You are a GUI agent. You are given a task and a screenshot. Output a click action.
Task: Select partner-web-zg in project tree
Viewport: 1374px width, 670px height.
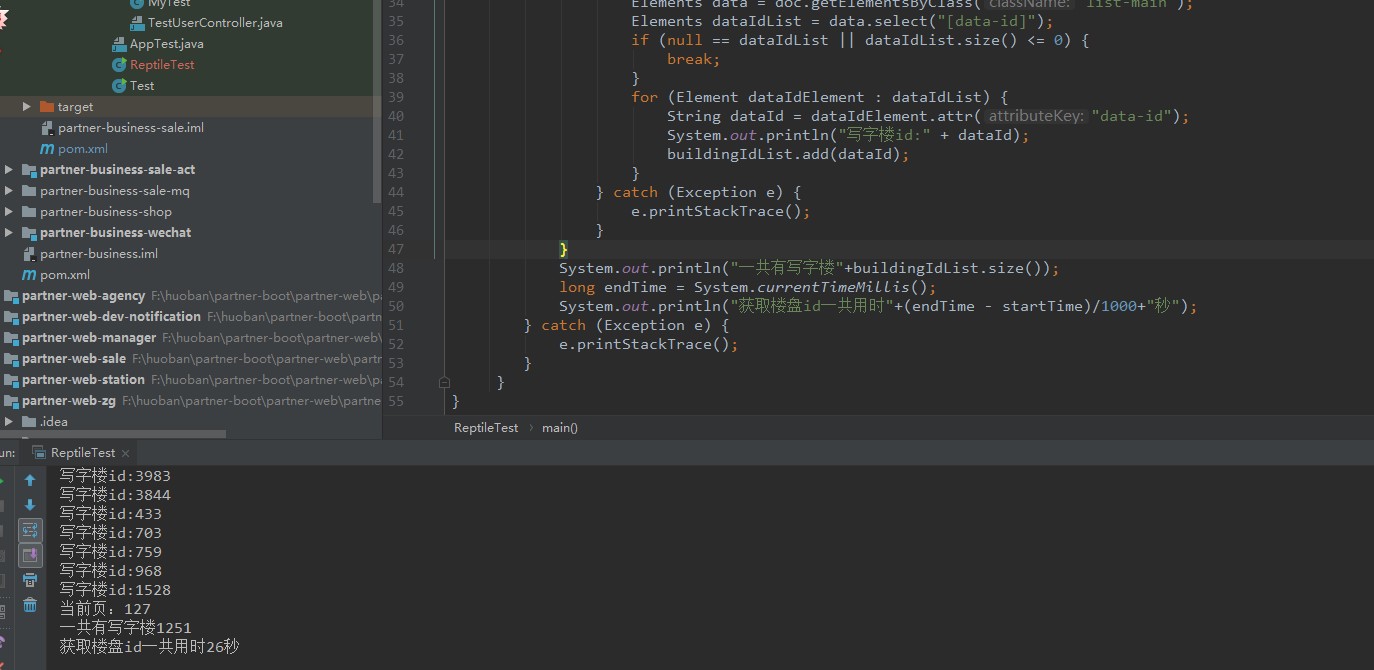69,401
